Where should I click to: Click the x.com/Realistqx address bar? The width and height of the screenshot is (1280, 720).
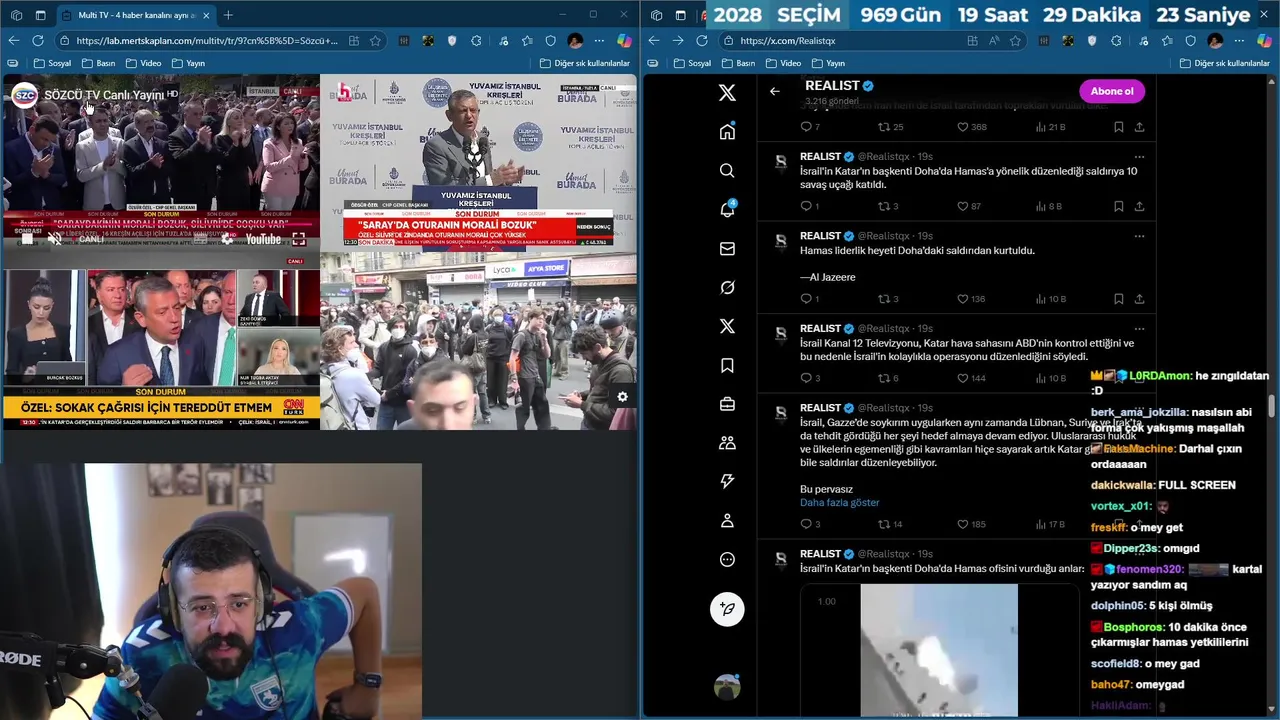787,40
